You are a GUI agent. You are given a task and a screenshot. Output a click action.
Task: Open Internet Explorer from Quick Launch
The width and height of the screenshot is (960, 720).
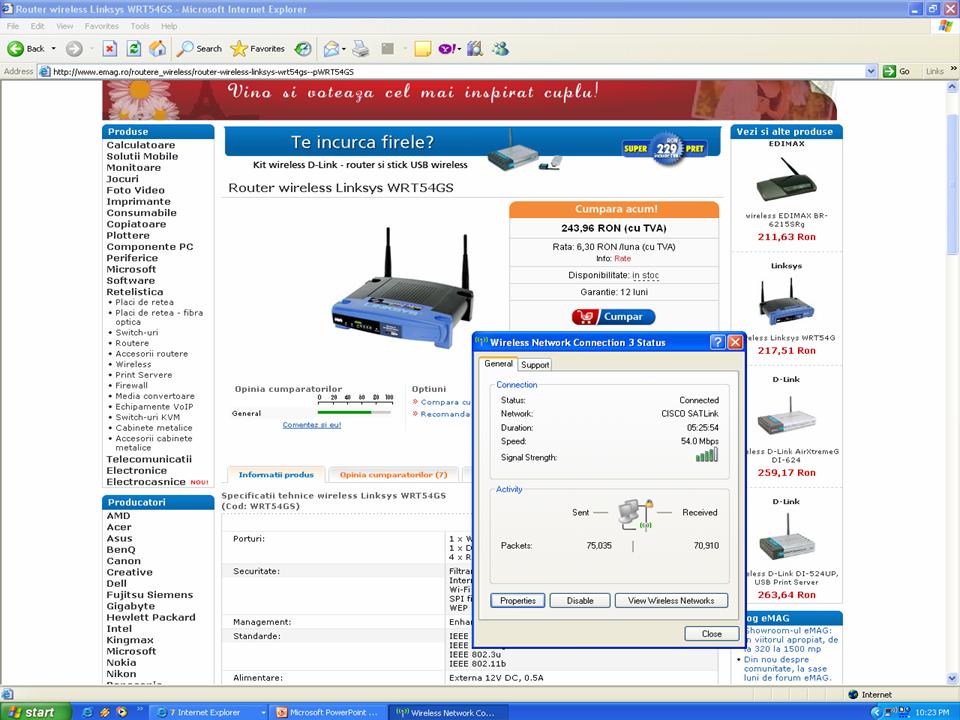tap(87, 712)
